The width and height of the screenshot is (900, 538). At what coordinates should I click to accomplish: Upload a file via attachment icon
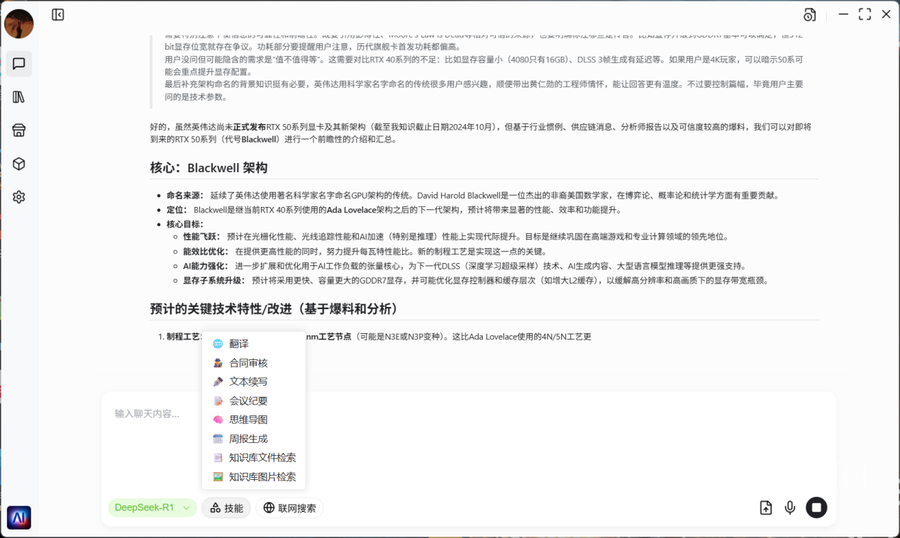tap(766, 508)
